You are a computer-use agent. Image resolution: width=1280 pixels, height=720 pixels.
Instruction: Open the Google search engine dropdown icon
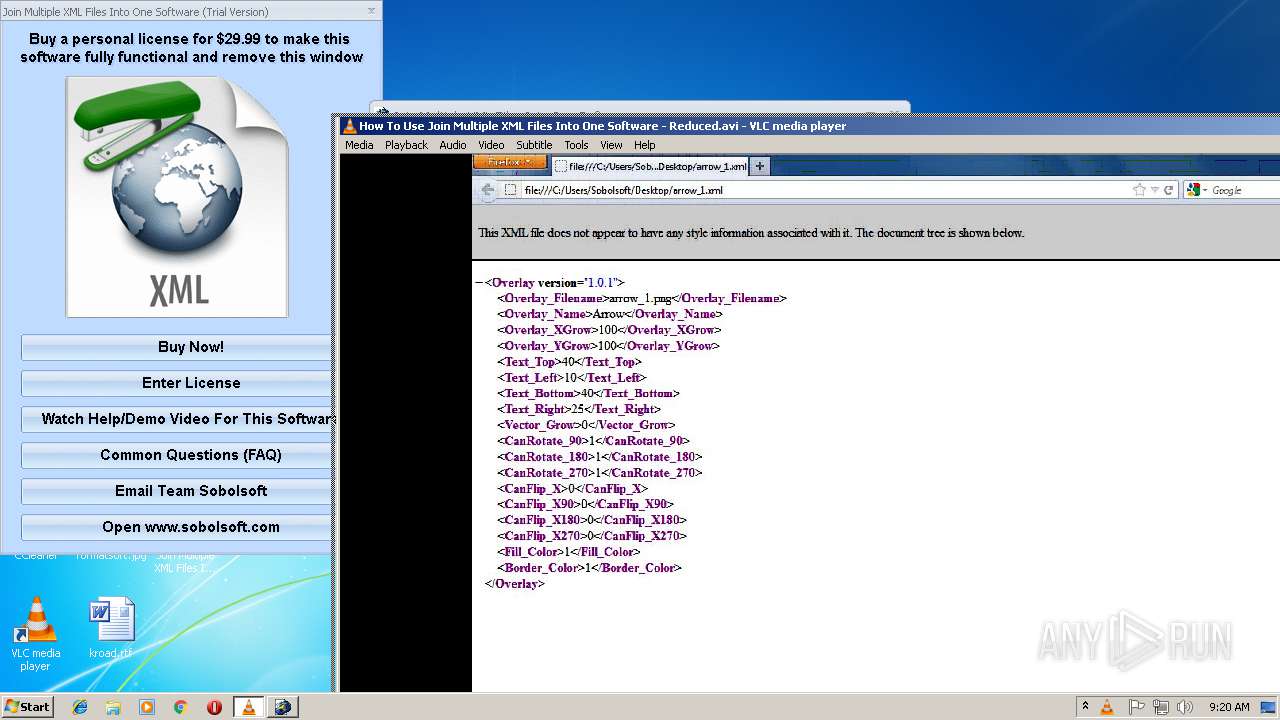point(1195,190)
